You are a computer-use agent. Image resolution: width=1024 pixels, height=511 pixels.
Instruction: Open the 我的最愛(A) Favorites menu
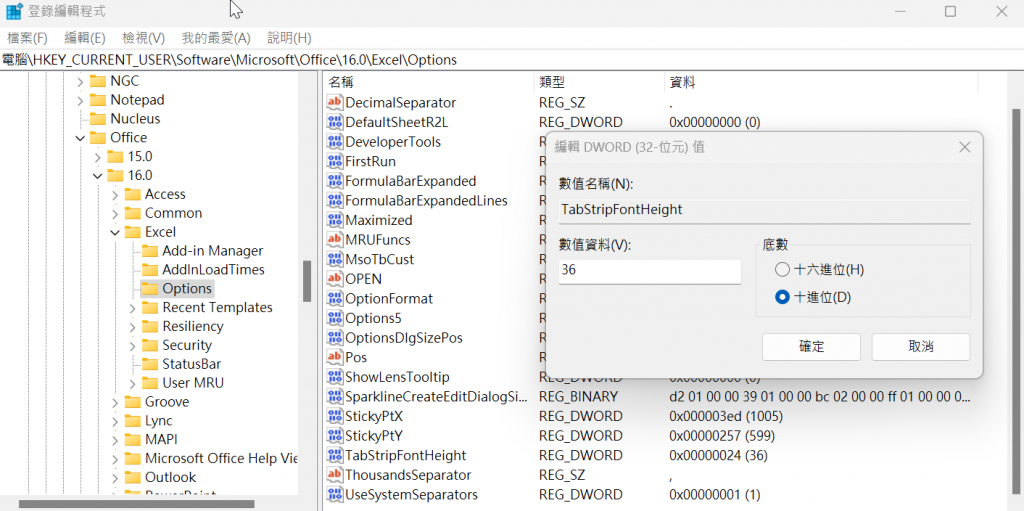(216, 38)
